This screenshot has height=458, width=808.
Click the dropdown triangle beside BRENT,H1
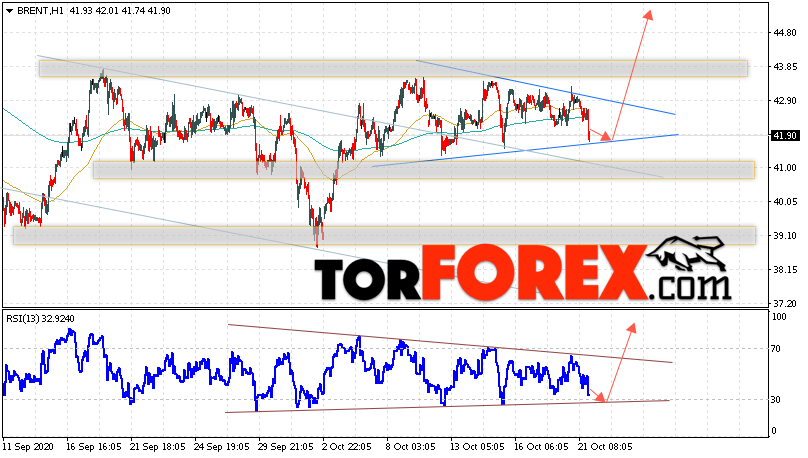[9, 11]
